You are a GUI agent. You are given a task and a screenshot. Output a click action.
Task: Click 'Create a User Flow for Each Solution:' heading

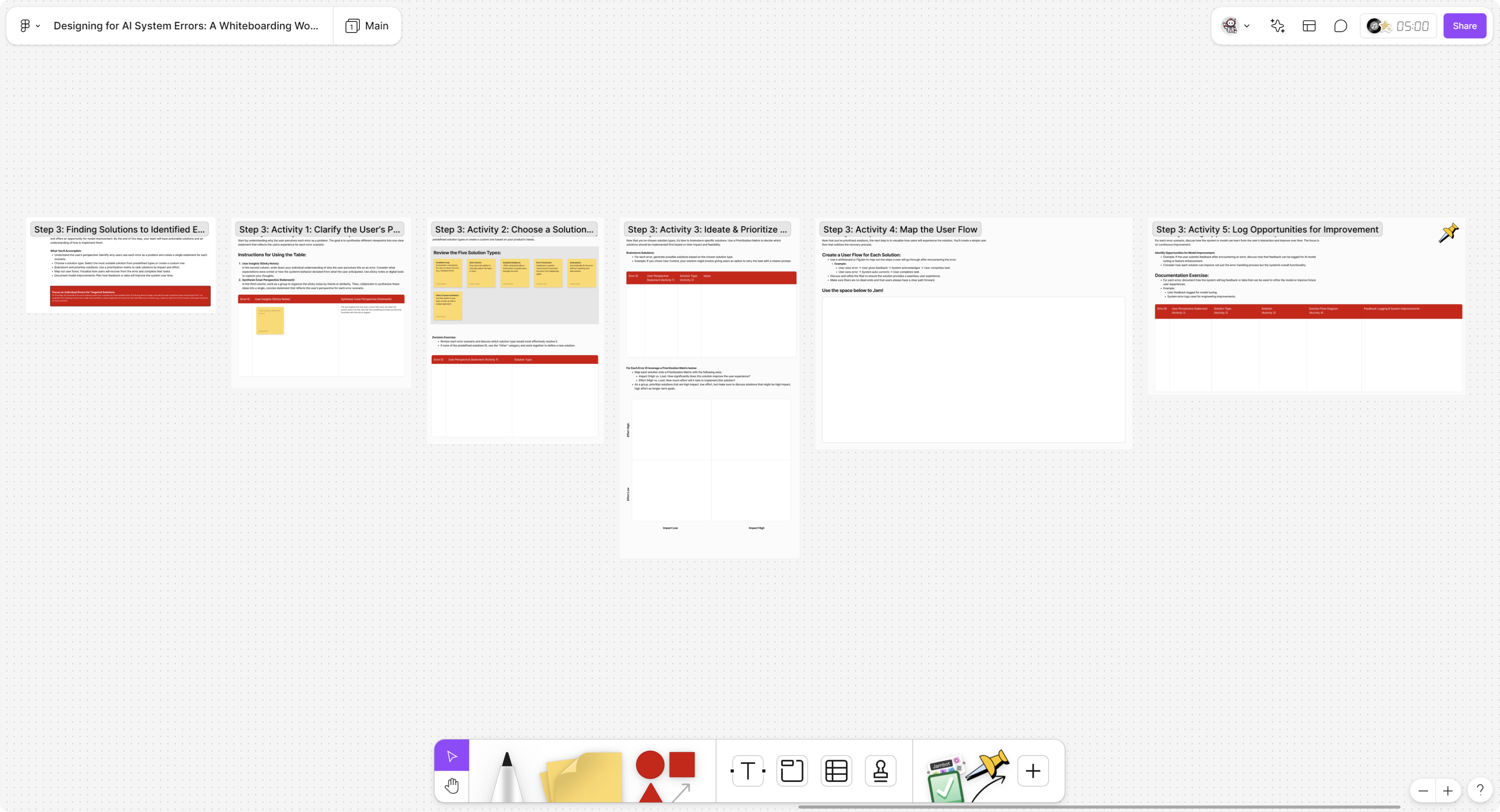pos(861,255)
